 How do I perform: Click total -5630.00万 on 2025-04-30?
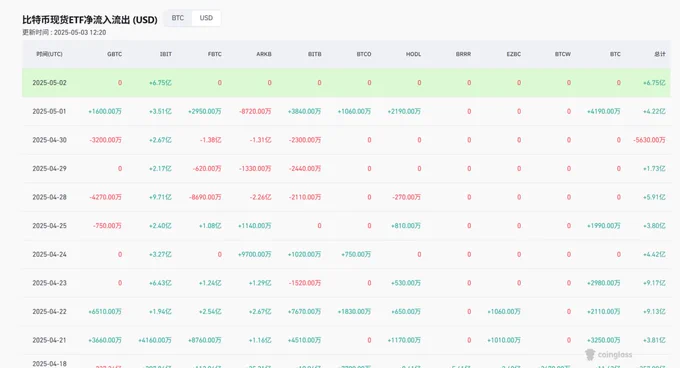pos(649,140)
